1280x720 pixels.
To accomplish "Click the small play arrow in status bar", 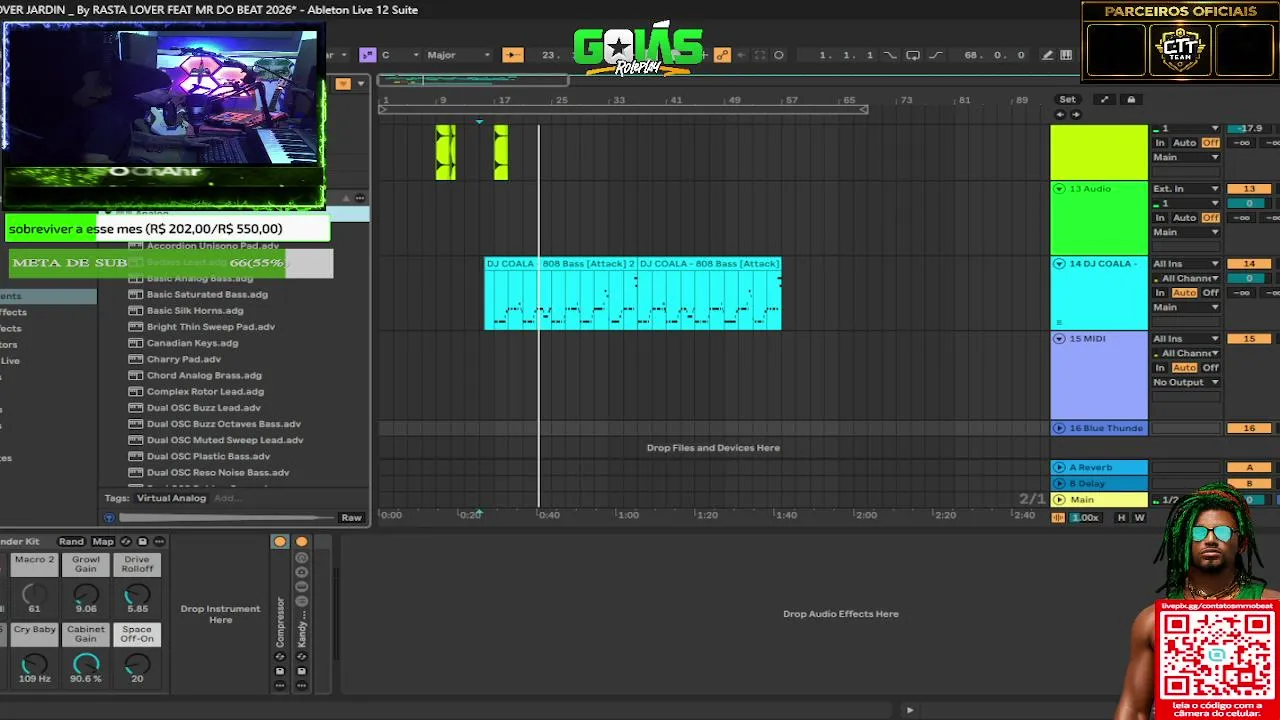I will click(909, 710).
